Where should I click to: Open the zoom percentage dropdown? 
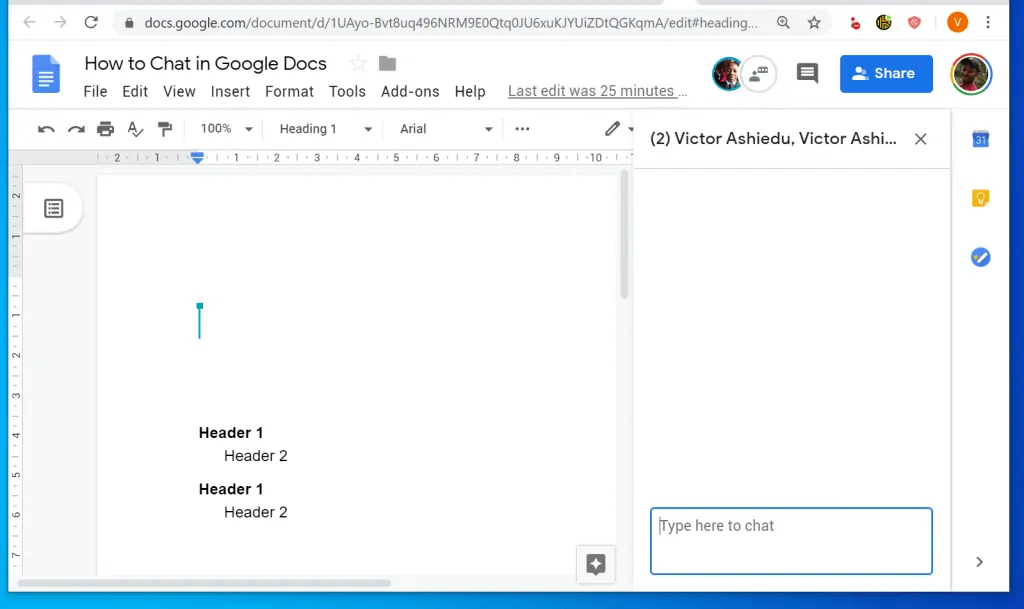[x=224, y=129]
